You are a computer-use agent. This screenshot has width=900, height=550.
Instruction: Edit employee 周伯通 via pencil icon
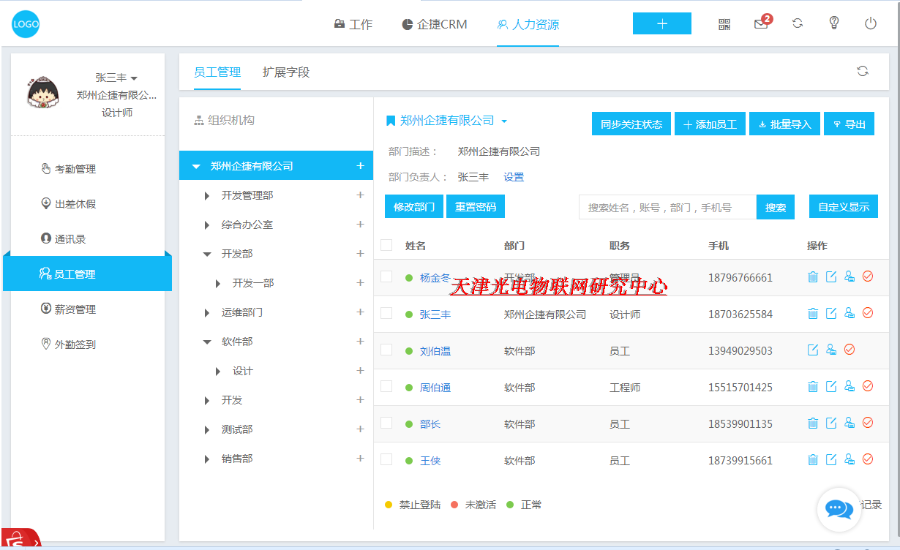831,386
